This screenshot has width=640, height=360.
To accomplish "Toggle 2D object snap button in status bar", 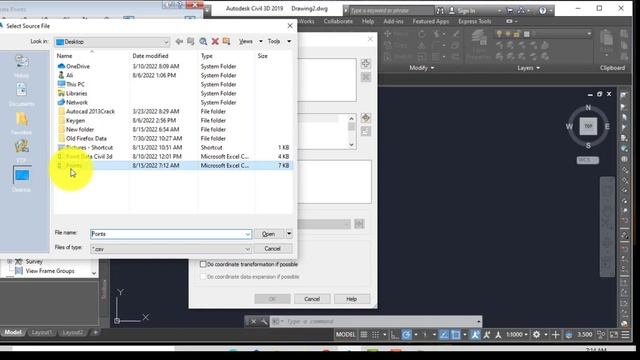I will pyautogui.click(x=456, y=335).
